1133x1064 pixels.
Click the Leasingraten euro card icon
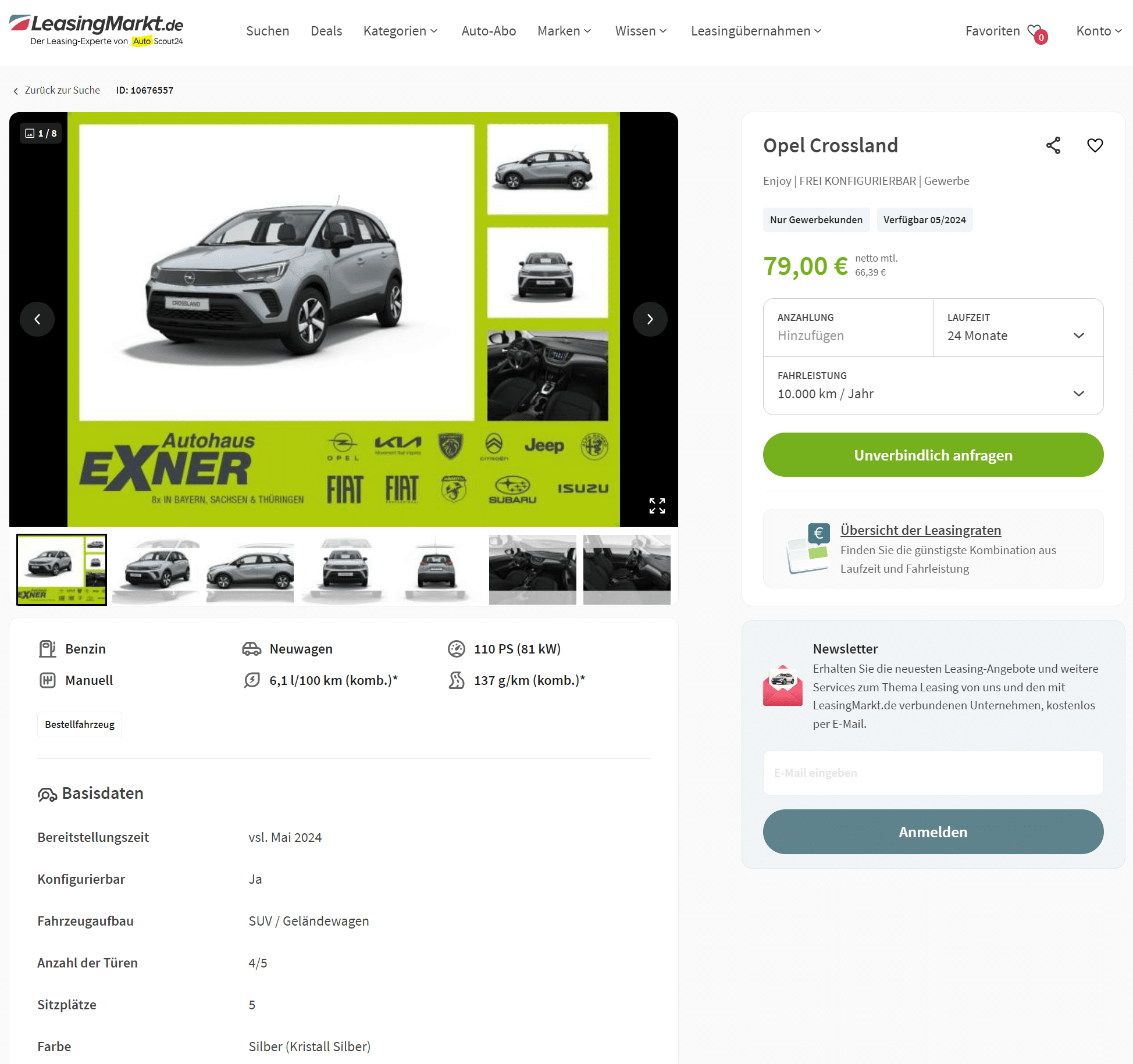tap(808, 548)
